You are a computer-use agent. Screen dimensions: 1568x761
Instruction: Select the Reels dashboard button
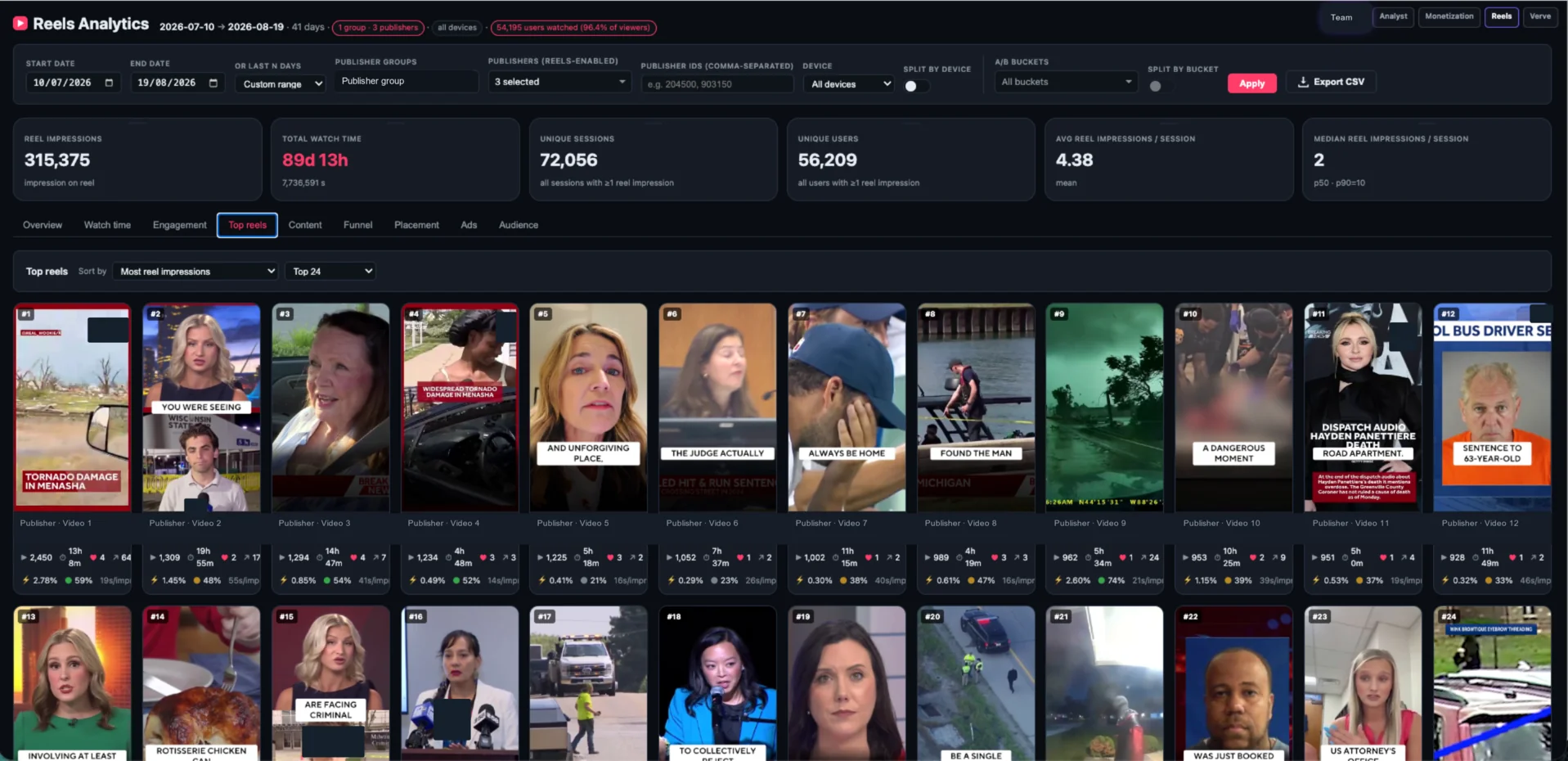coord(1501,16)
